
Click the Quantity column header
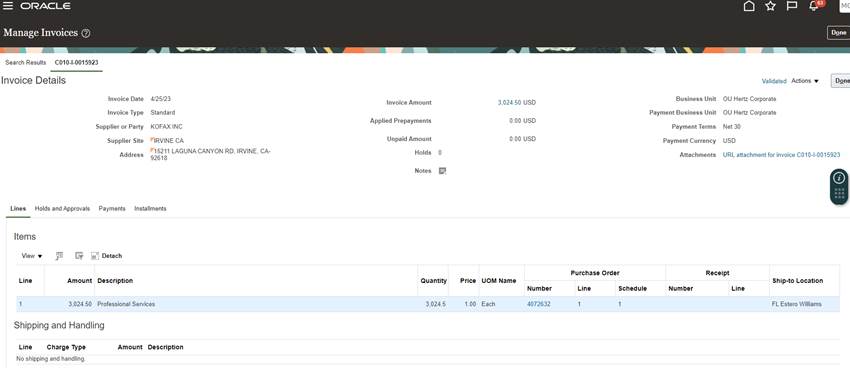[434, 281]
